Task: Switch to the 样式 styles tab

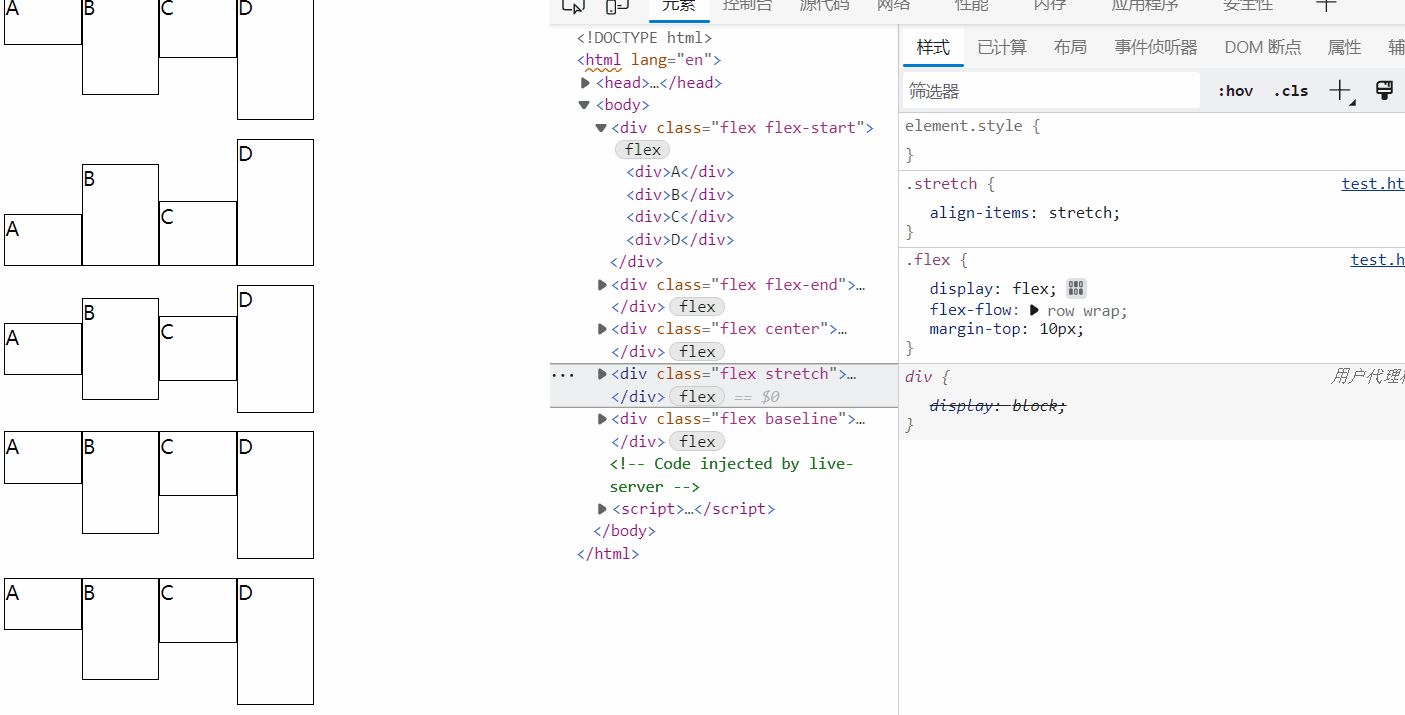Action: tap(933, 47)
